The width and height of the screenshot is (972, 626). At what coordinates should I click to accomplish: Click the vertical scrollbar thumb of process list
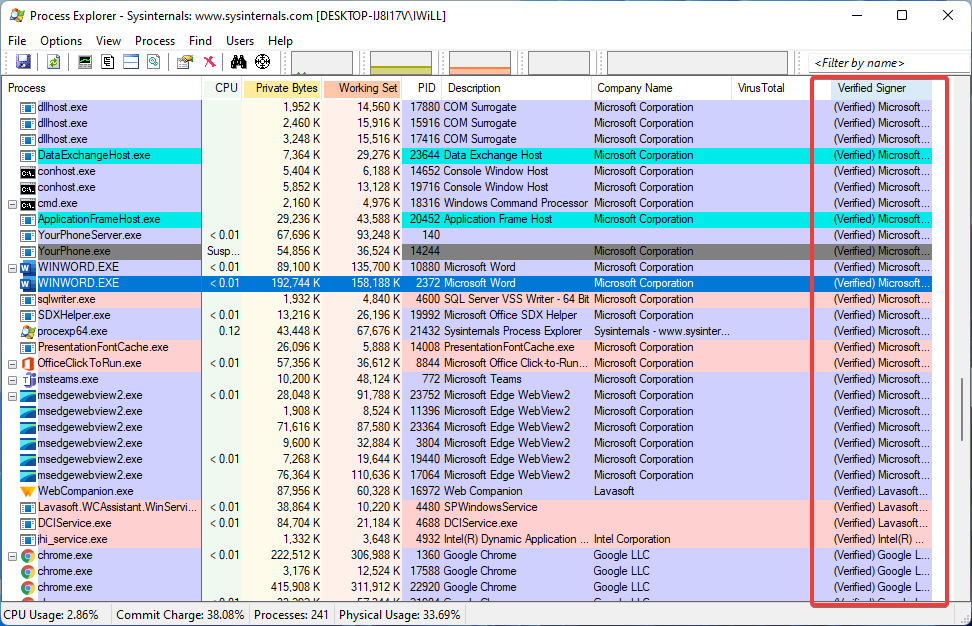click(x=963, y=409)
